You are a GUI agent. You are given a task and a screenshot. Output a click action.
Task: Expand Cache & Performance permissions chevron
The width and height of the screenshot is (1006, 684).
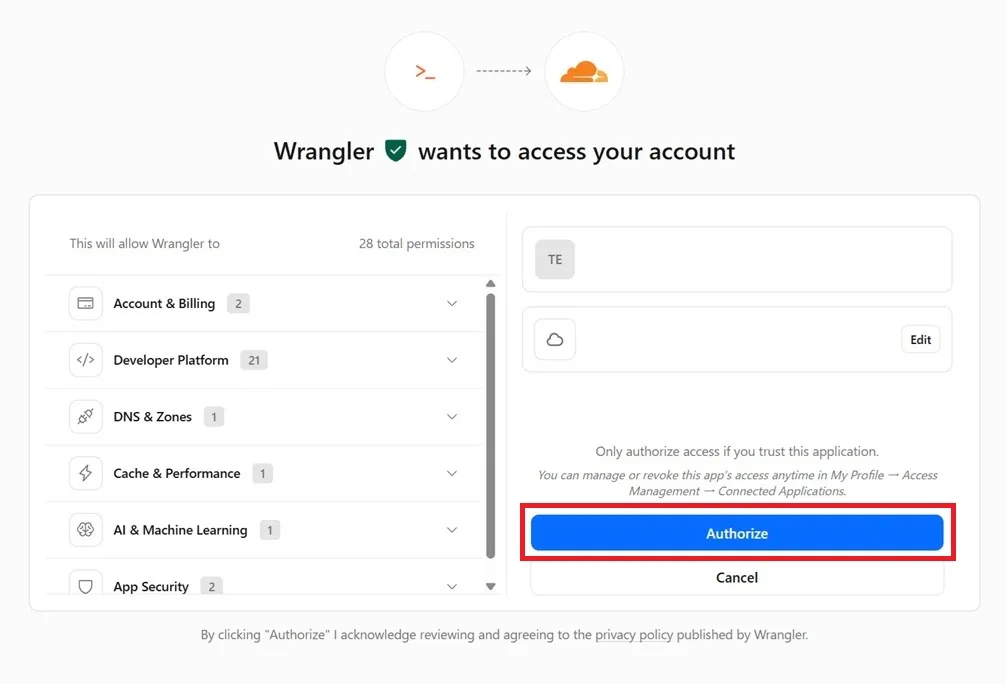[x=452, y=473]
